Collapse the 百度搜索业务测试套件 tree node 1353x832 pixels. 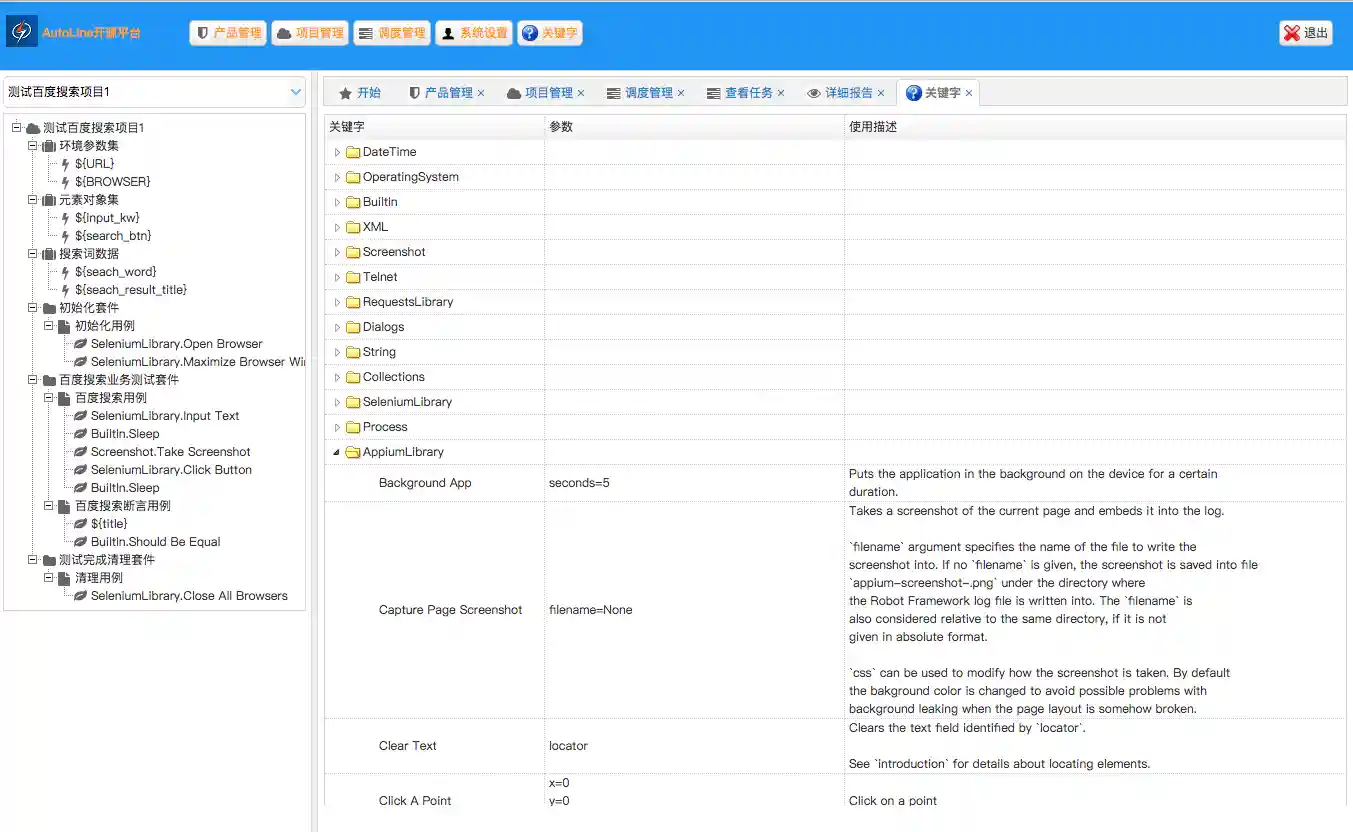(x=33, y=380)
